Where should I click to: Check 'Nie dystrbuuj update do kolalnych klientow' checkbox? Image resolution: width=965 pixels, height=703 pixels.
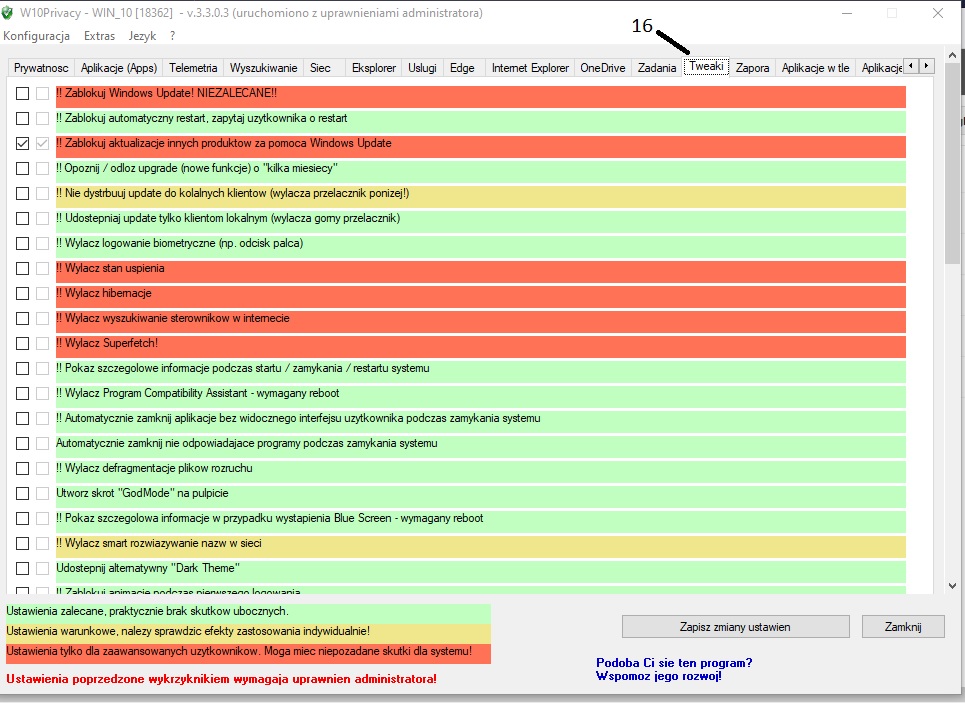22,193
